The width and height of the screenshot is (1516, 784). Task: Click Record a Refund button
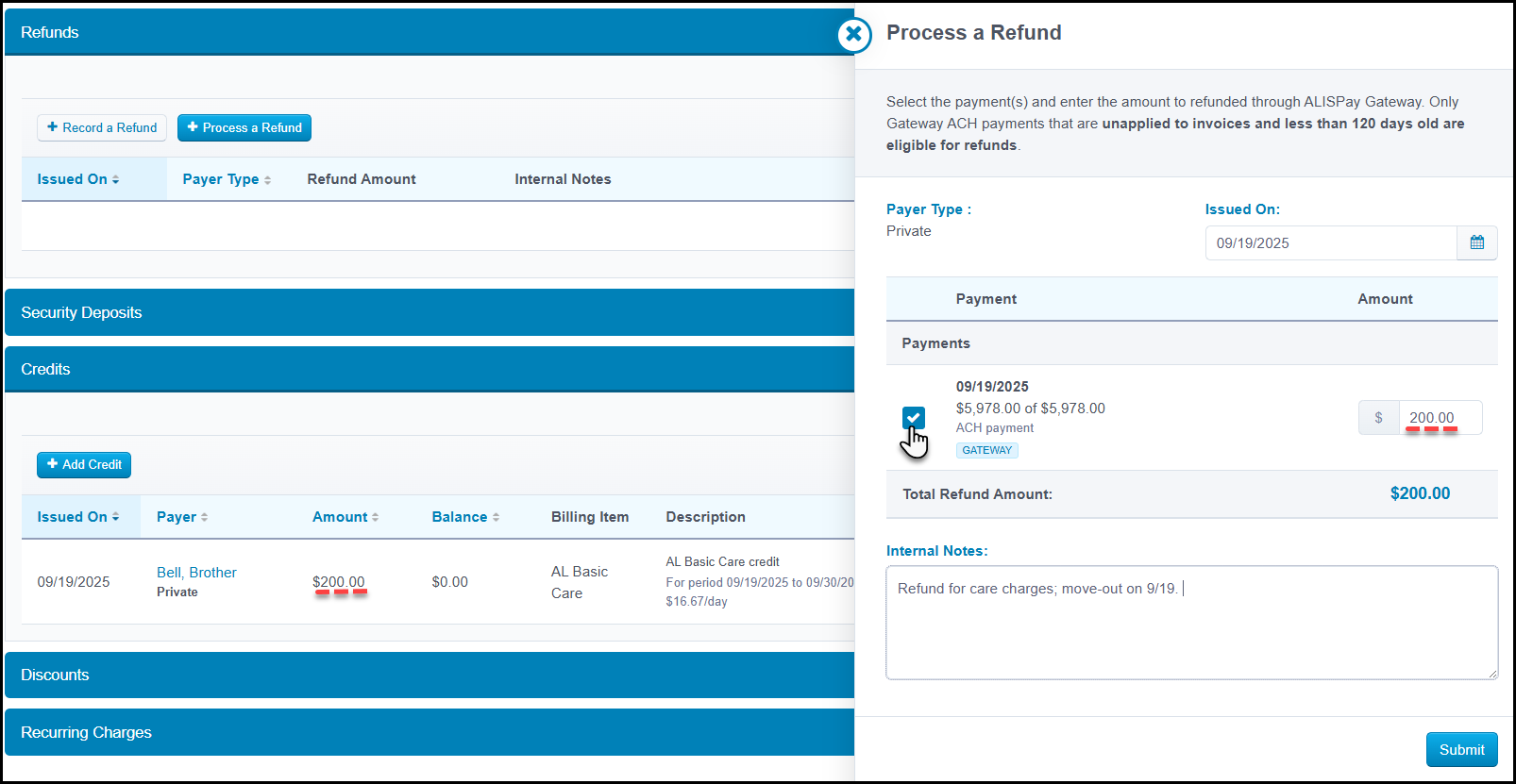(102, 127)
